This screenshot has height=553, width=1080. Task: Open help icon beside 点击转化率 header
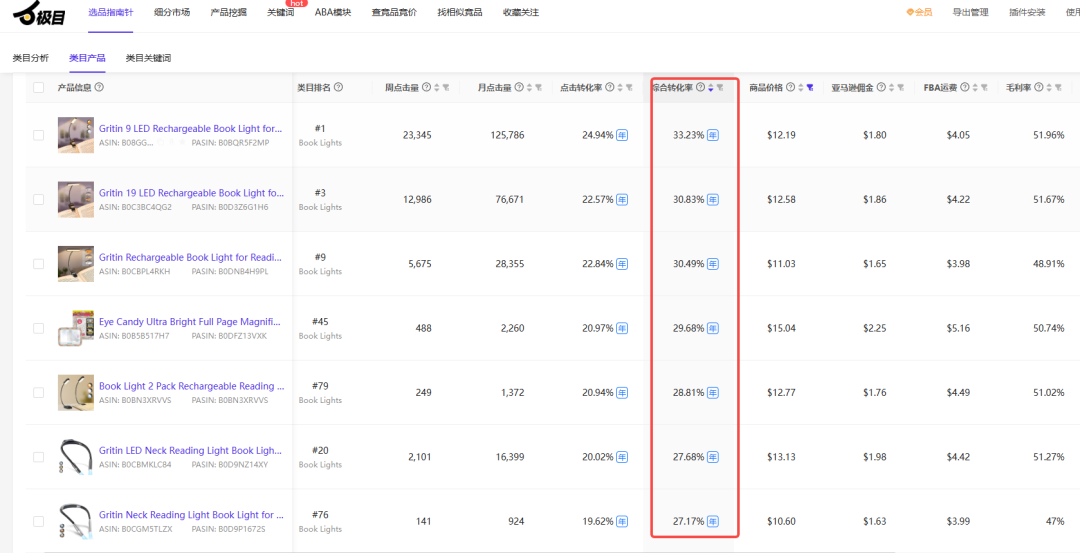[x=610, y=87]
